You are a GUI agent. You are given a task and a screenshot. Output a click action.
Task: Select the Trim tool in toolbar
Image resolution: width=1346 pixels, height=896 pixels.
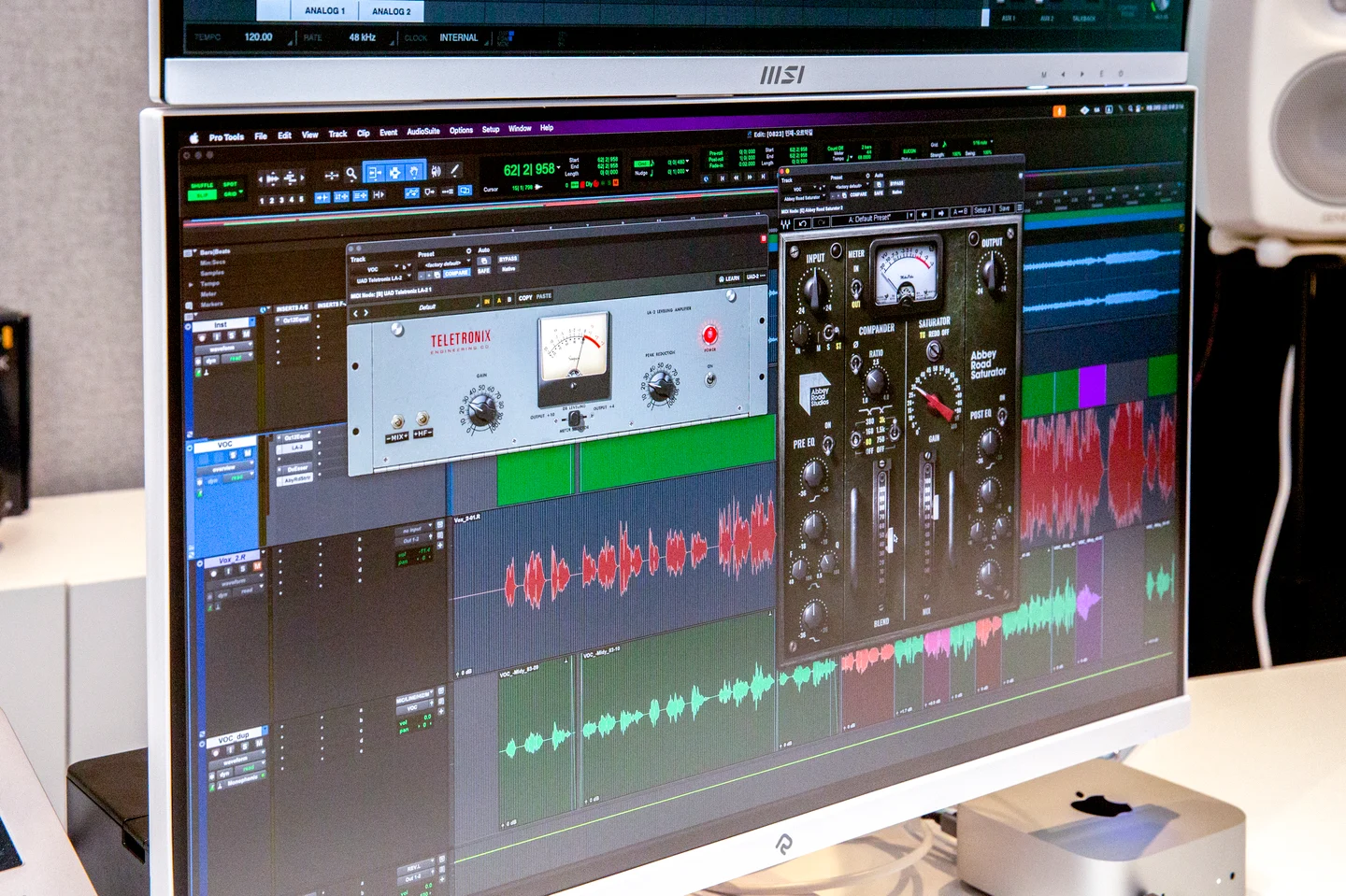[x=375, y=173]
